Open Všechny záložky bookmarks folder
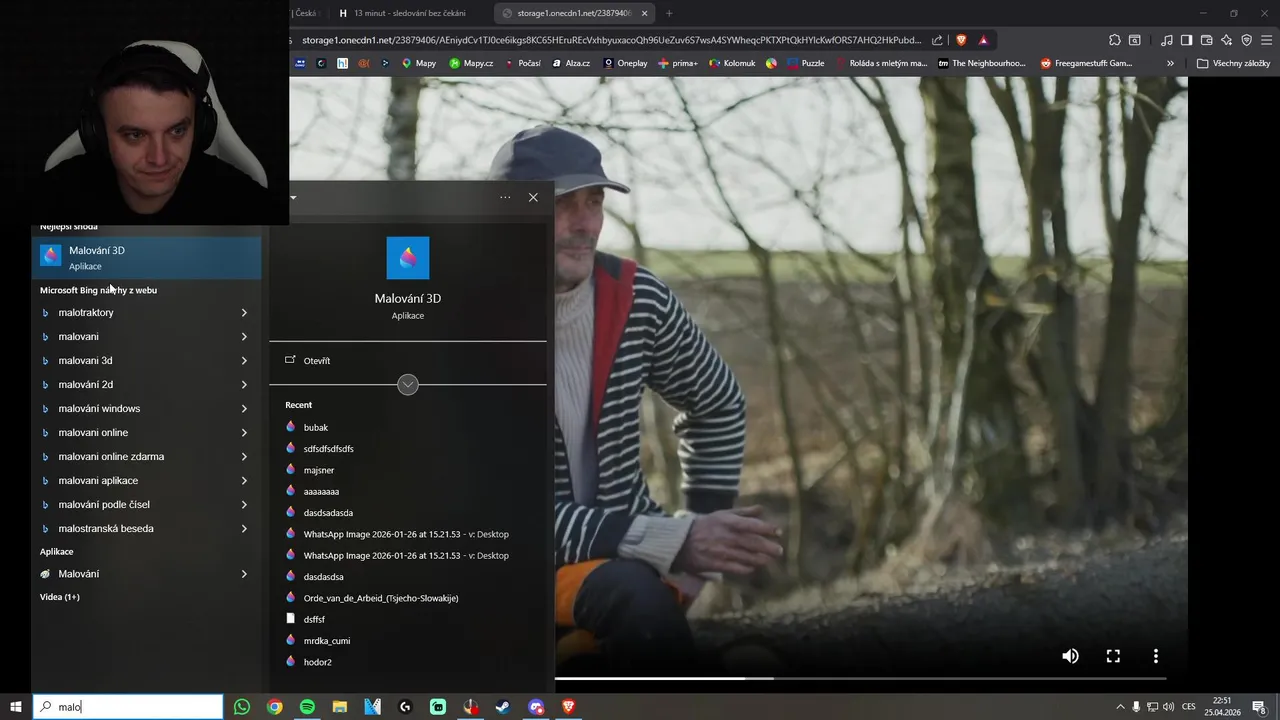The width and height of the screenshot is (1280, 720). (1233, 63)
